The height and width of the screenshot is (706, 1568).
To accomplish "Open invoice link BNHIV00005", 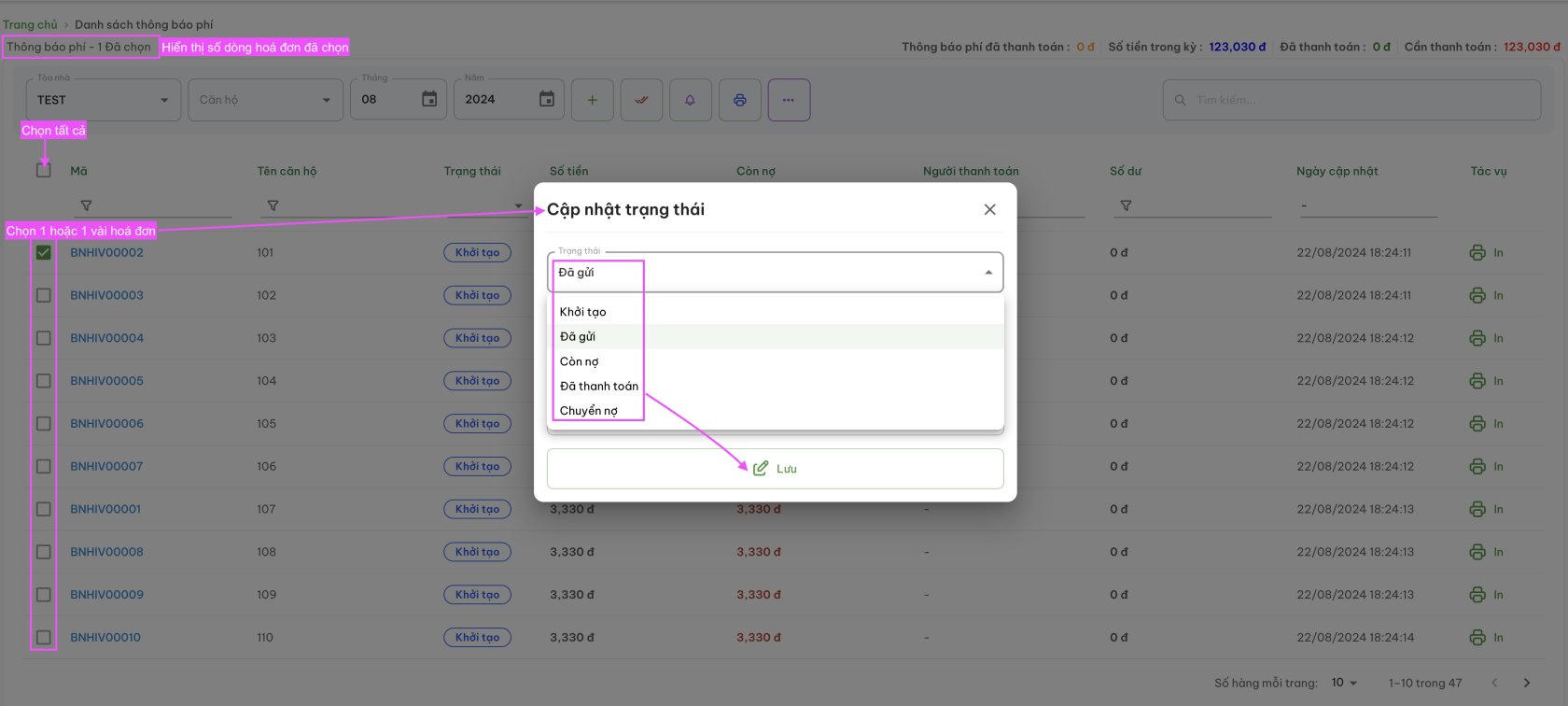I will coord(107,381).
